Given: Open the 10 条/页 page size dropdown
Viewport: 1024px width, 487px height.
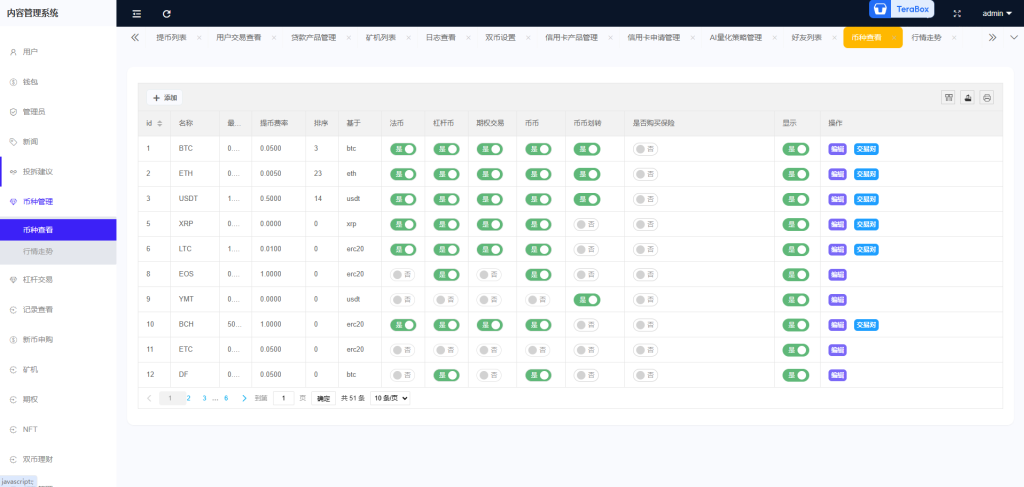Looking at the screenshot, I should 390,398.
